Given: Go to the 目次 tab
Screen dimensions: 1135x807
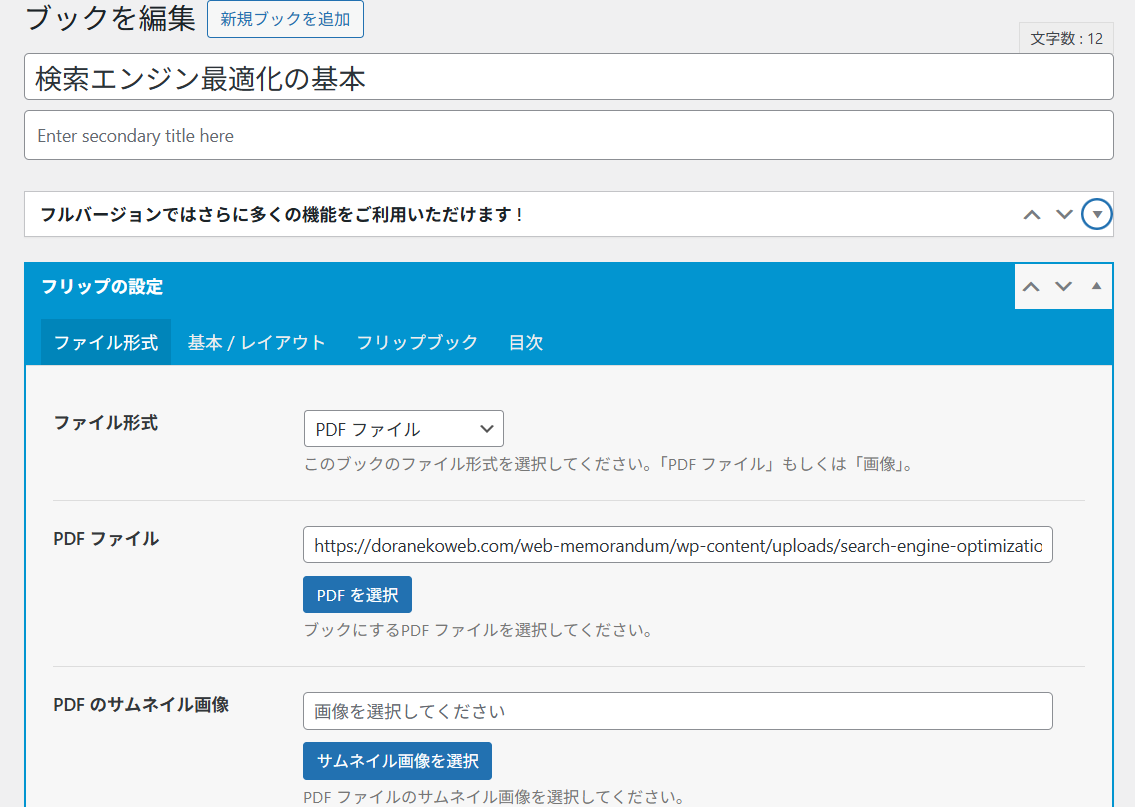Looking at the screenshot, I should point(526,342).
